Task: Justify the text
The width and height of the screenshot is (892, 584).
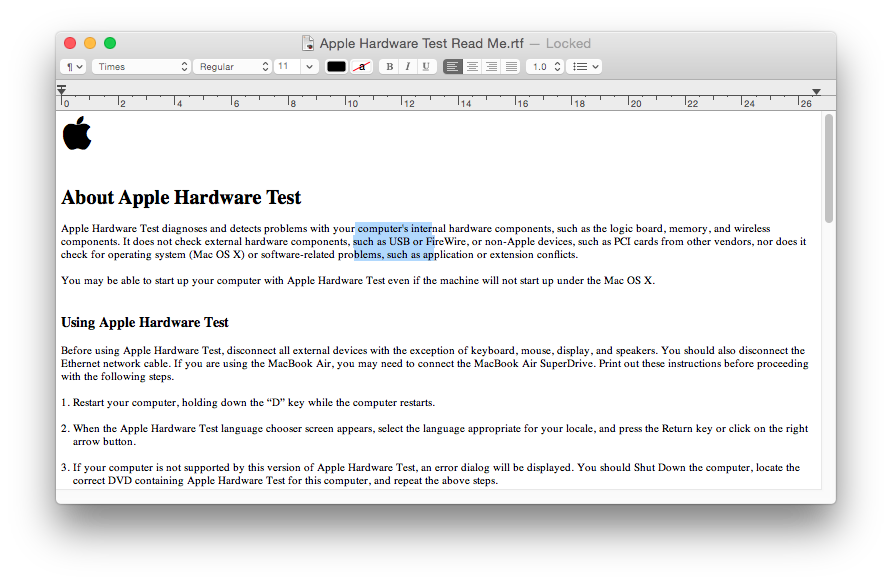Action: (x=511, y=67)
